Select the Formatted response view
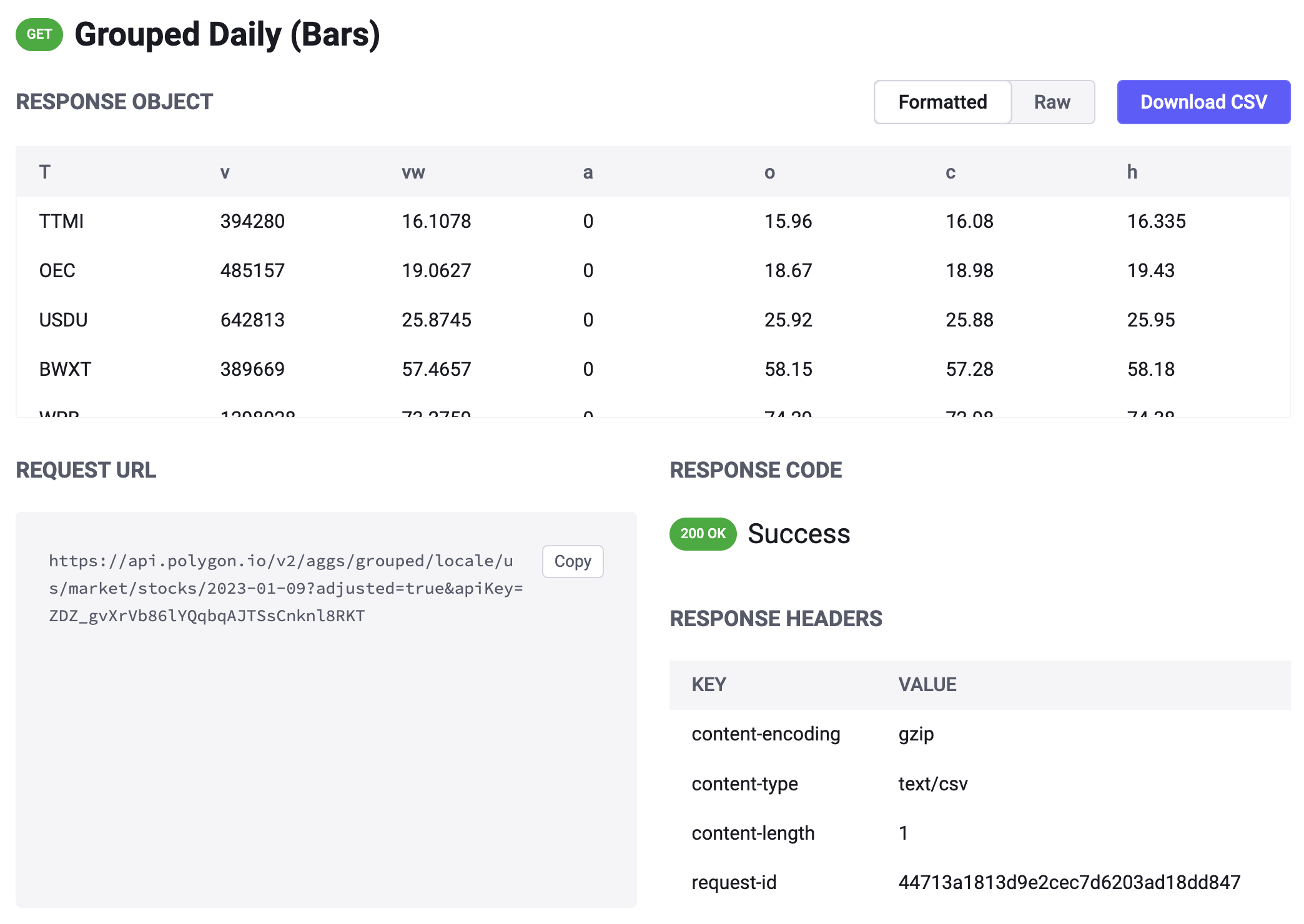1304x924 pixels. [942, 102]
